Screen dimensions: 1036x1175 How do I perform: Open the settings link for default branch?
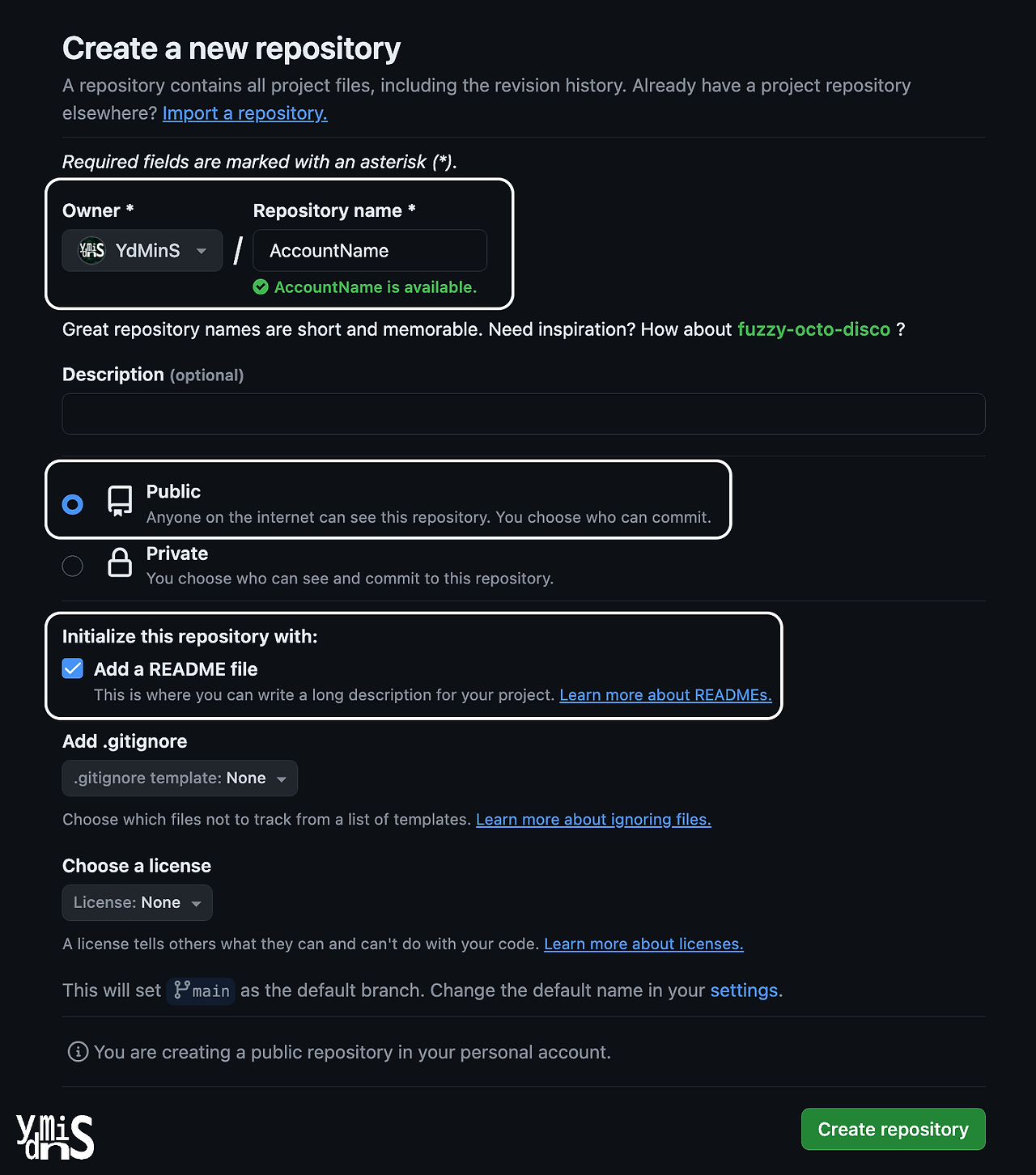(744, 990)
